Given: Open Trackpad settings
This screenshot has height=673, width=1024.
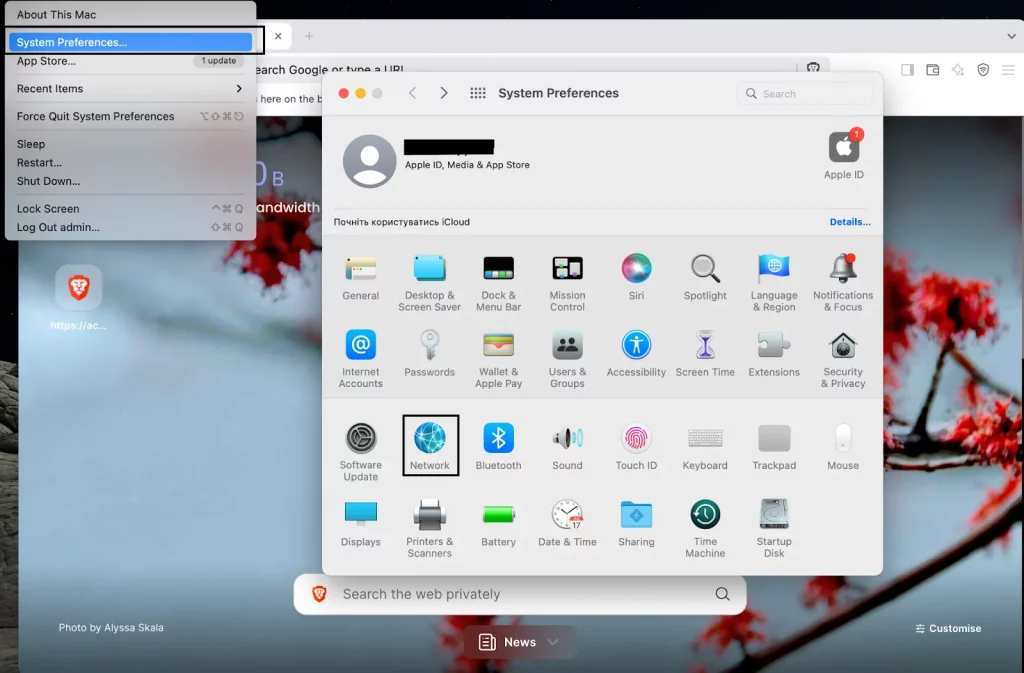Looking at the screenshot, I should 774,446.
